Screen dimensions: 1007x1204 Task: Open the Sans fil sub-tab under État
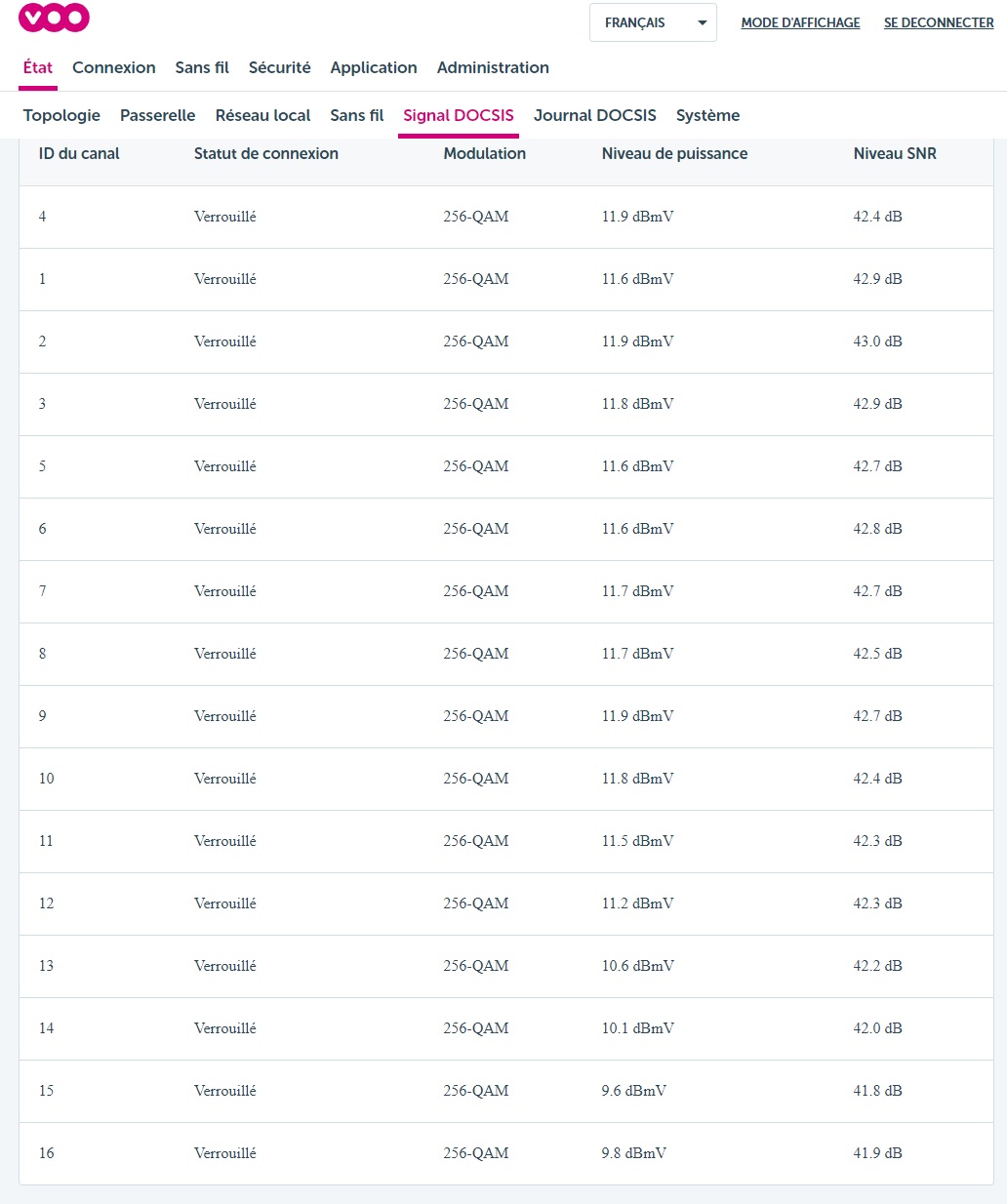tap(356, 115)
